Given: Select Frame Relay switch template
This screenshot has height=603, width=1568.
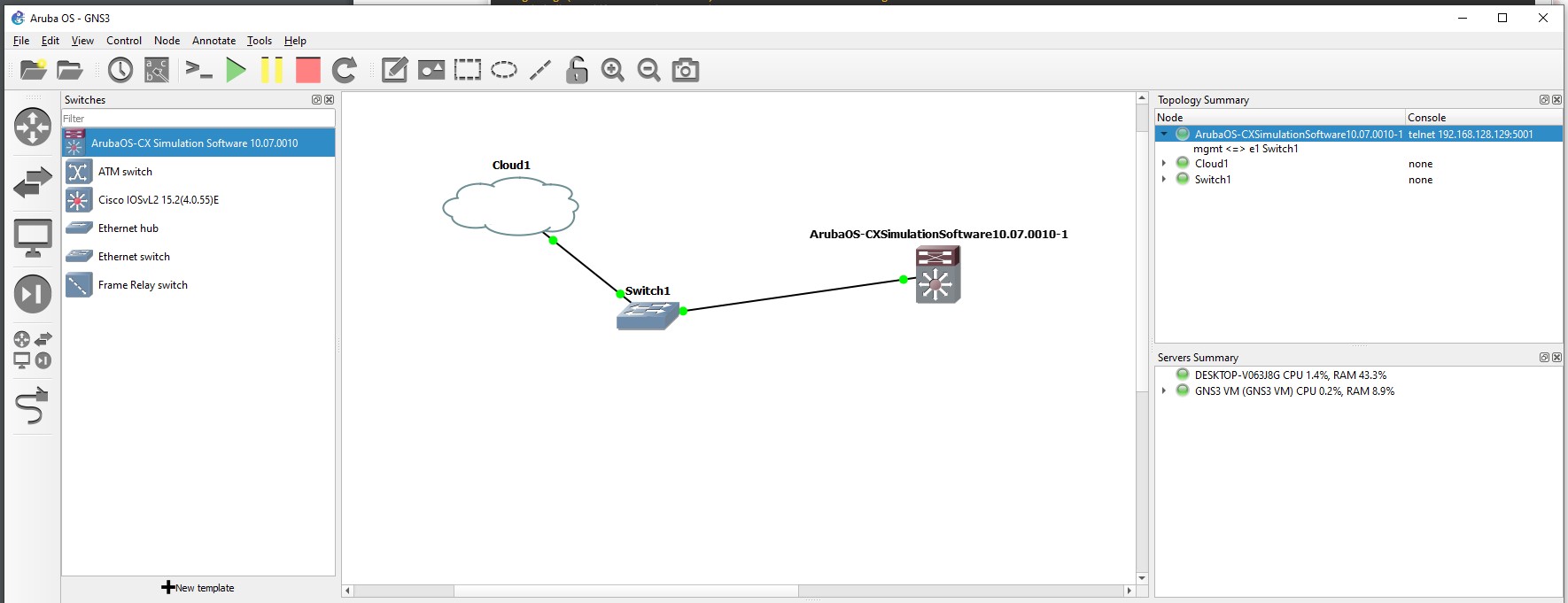Looking at the screenshot, I should coord(198,284).
